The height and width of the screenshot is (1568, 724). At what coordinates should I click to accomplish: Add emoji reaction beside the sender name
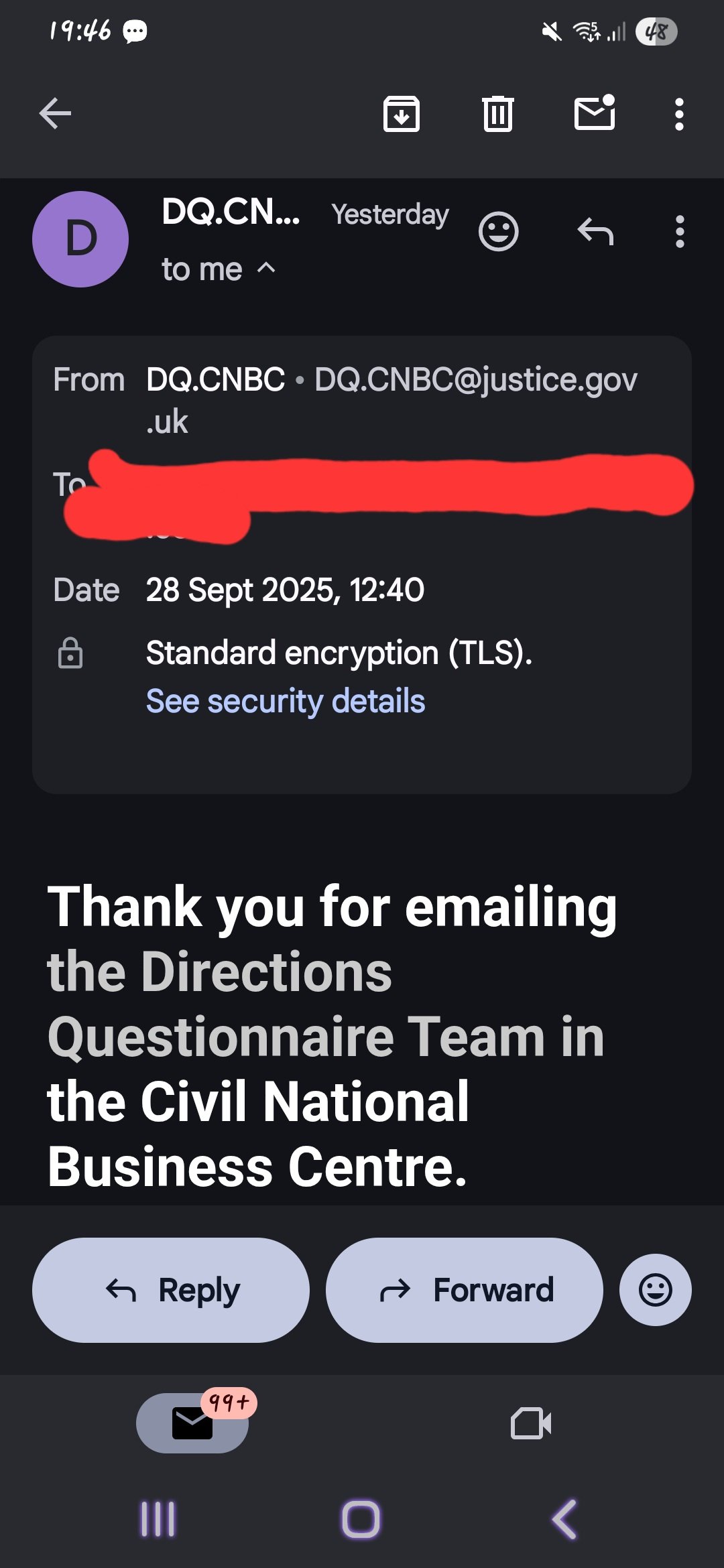pos(498,232)
